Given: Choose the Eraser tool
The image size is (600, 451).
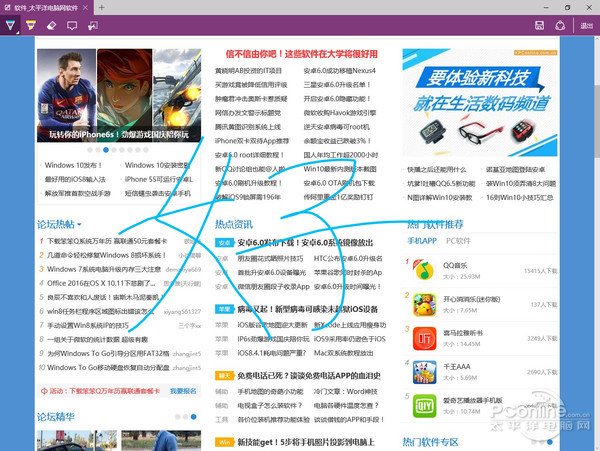Looking at the screenshot, I should 51,26.
